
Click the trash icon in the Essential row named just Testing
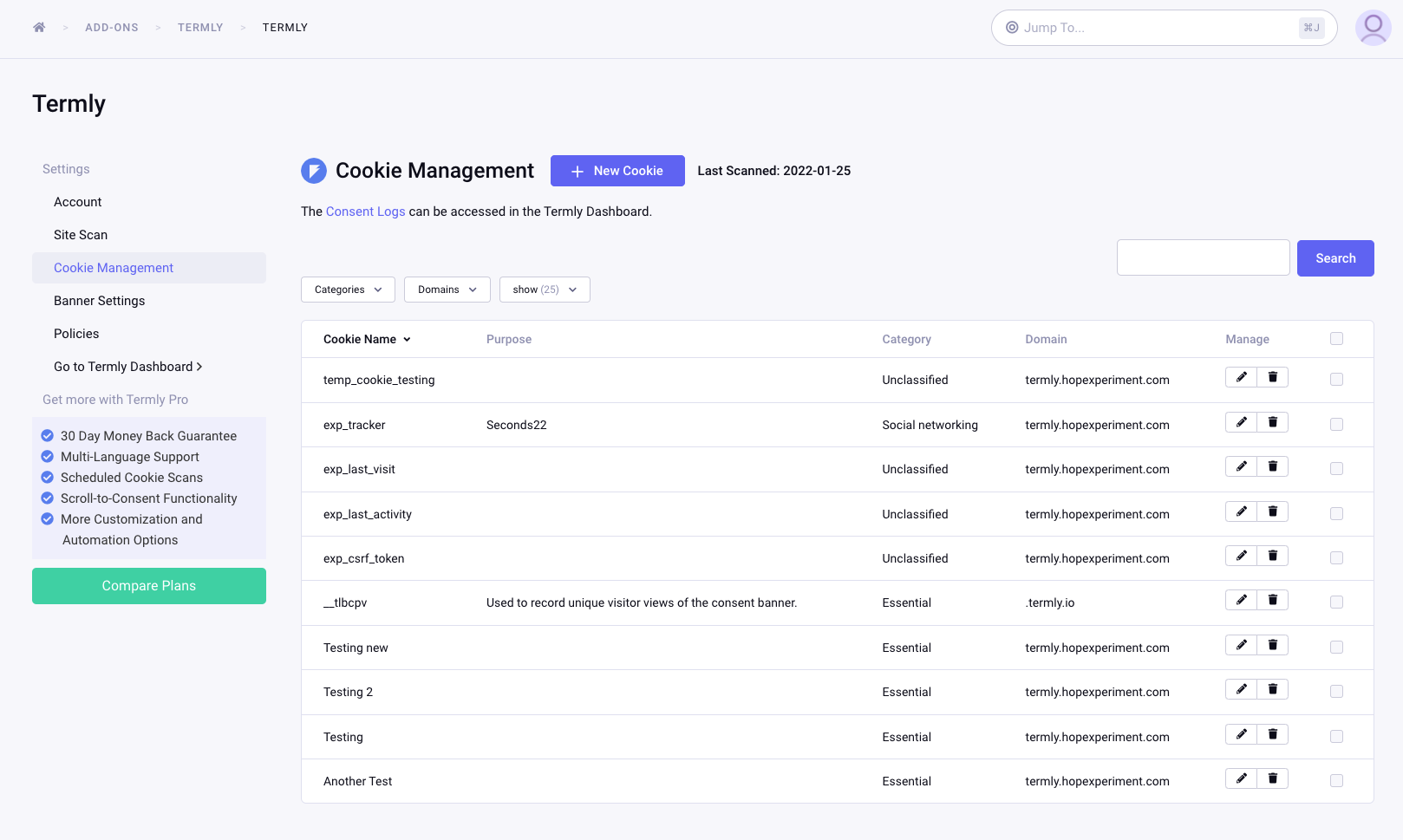click(1273, 734)
